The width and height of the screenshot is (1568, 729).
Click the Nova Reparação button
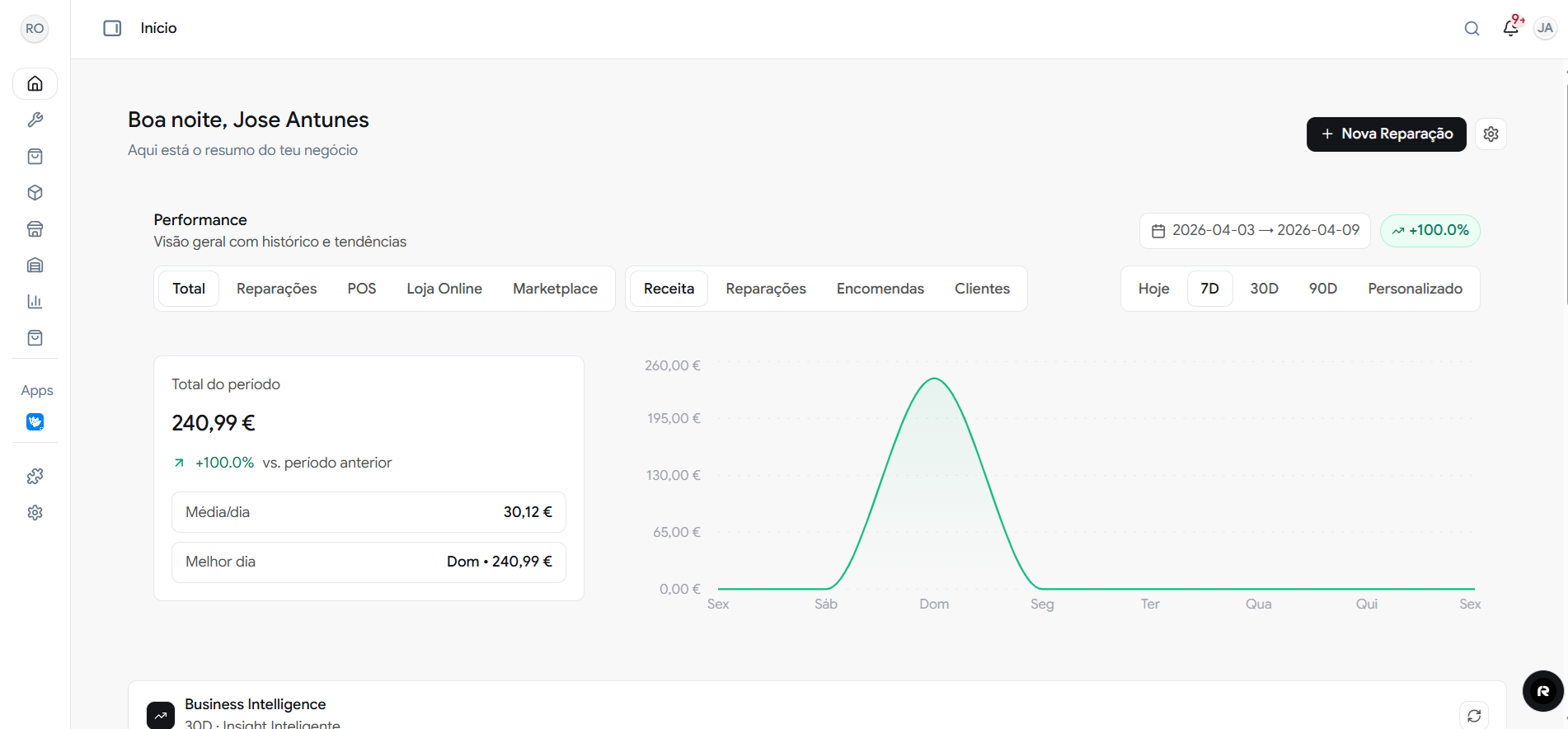pyautogui.click(x=1386, y=134)
